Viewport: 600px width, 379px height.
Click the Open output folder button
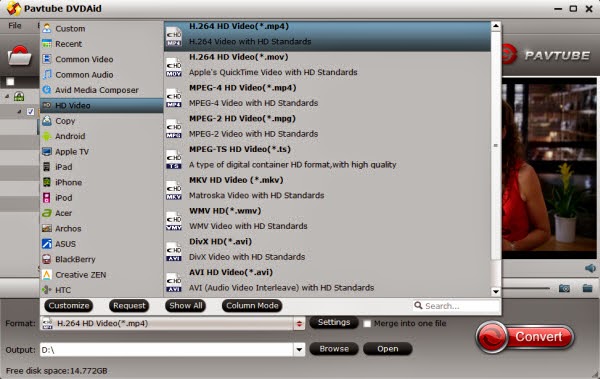tap(388, 349)
